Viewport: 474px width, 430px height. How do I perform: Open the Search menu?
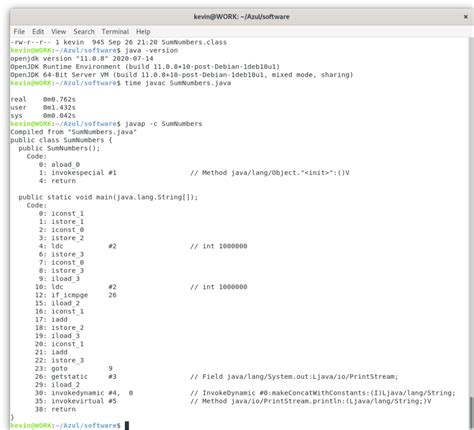(x=84, y=32)
